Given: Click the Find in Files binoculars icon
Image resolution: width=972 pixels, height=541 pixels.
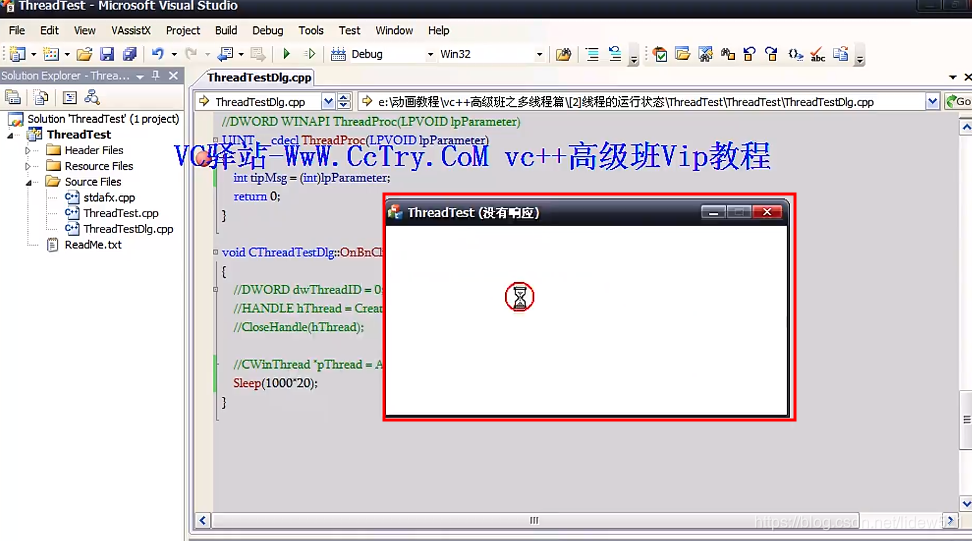Looking at the screenshot, I should (x=563, y=54).
